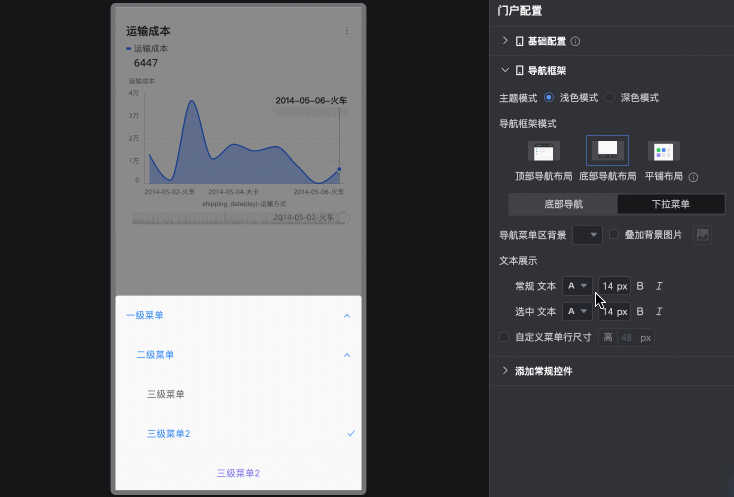
Task: Toggle italic for 常规文本
Action: [659, 286]
